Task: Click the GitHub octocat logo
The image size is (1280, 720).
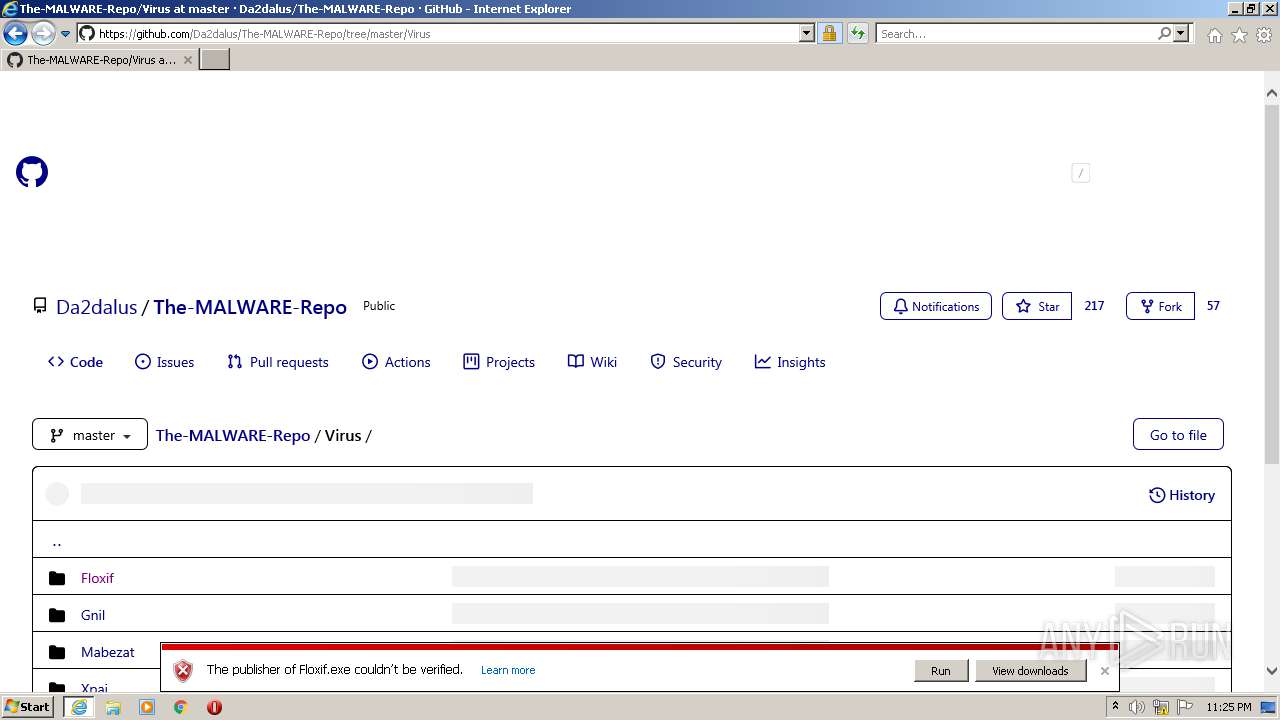Action: [32, 172]
